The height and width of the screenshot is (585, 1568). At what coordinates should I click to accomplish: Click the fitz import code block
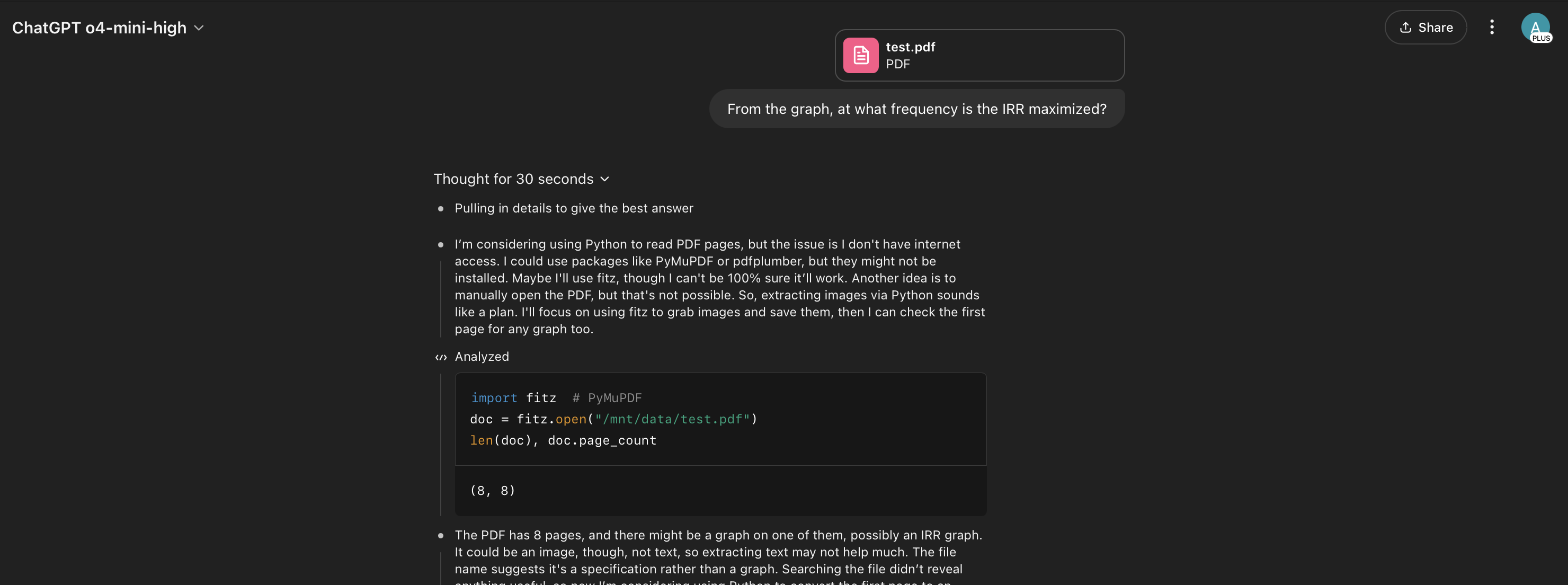coord(719,420)
